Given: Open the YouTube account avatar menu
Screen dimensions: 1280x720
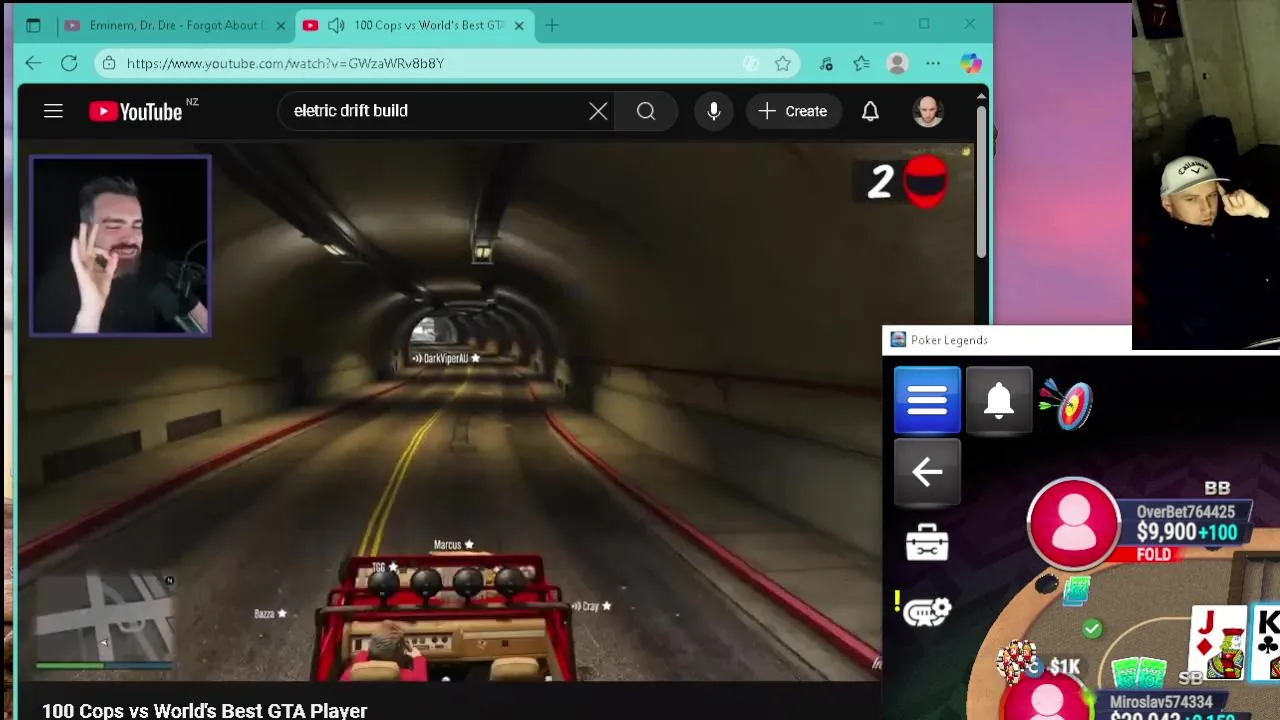Looking at the screenshot, I should point(928,111).
